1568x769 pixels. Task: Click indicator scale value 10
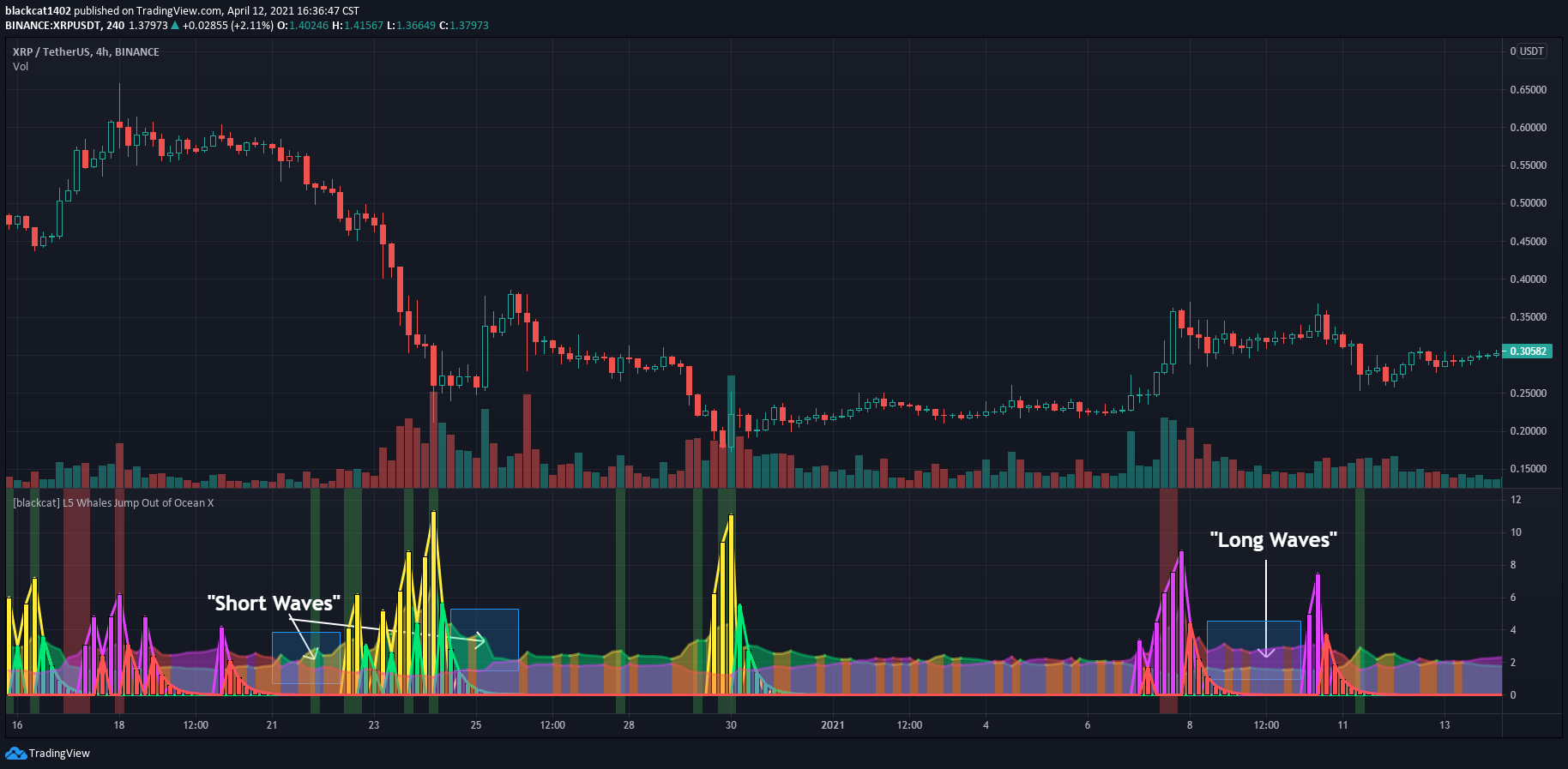click(x=1516, y=532)
